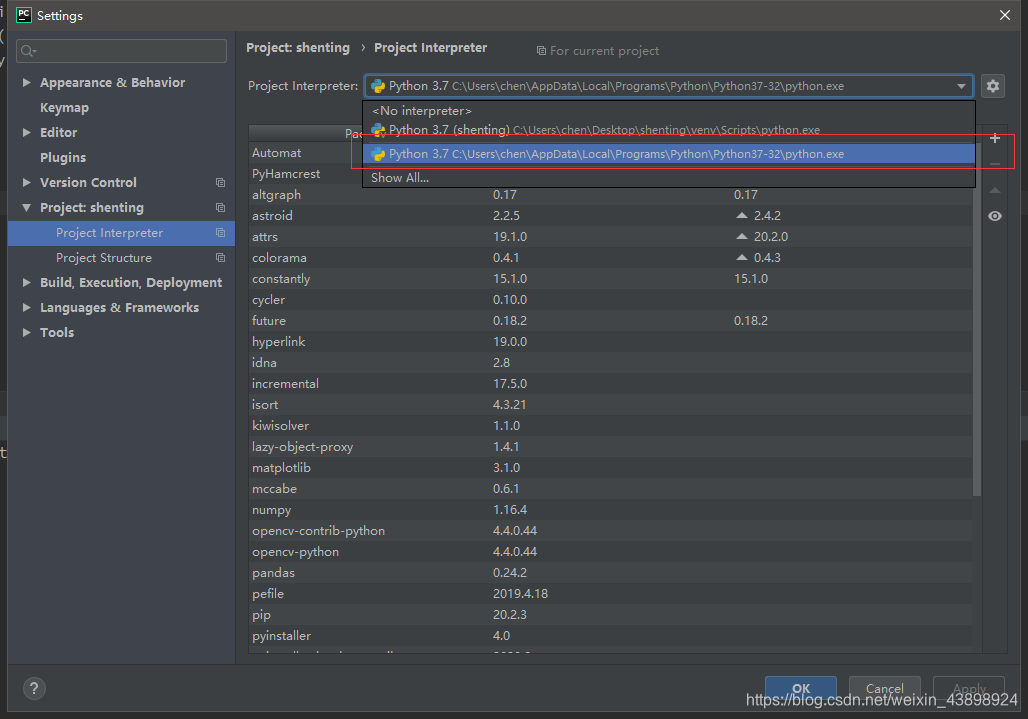Click the Project Interpreter dropdown arrow
Image resolution: width=1028 pixels, height=719 pixels.
pos(960,86)
